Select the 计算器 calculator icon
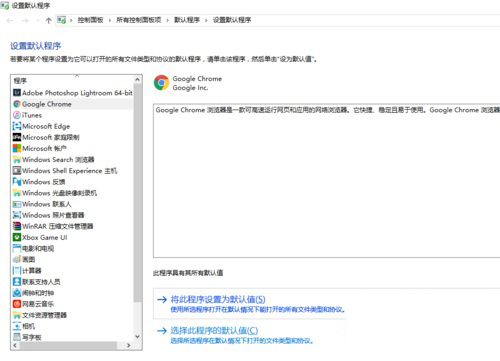Screen dimensions: 500x361 17,270
